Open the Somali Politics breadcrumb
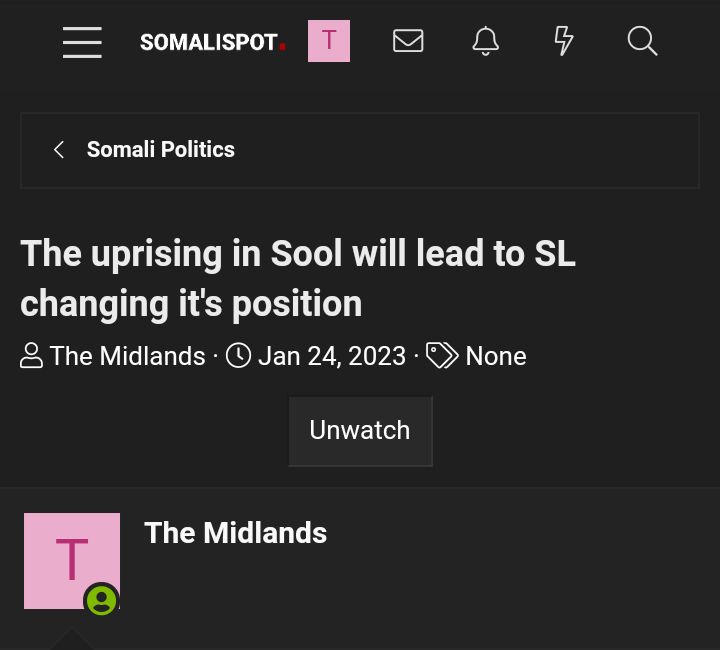This screenshot has width=720, height=650. click(161, 149)
